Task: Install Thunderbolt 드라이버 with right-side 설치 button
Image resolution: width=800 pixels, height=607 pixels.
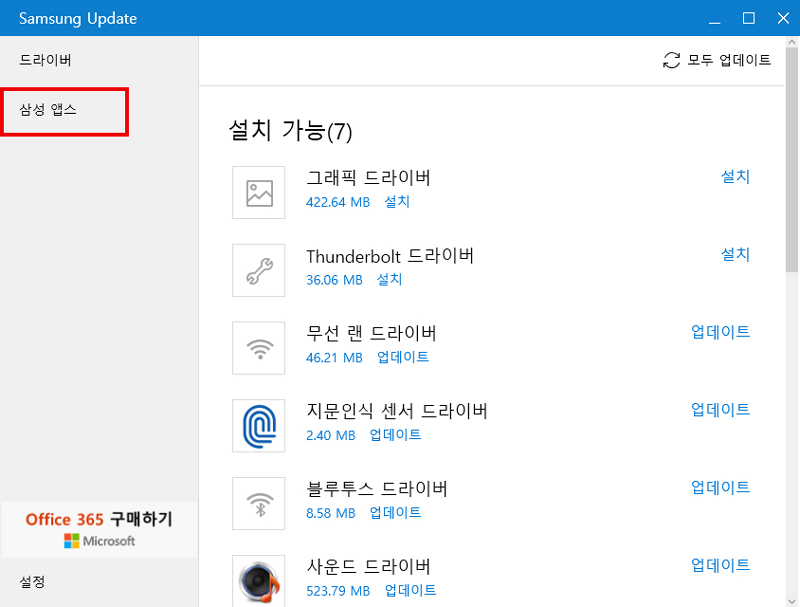Action: pos(735,255)
